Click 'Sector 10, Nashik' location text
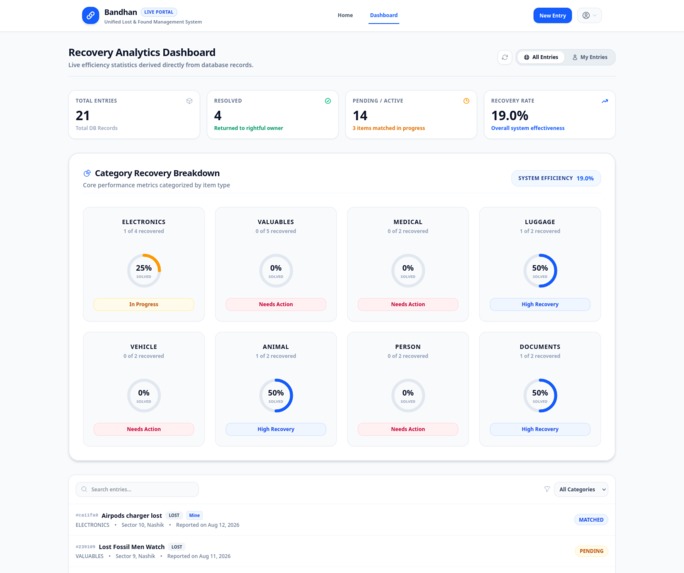Image resolution: width=684 pixels, height=573 pixels. tap(143, 525)
